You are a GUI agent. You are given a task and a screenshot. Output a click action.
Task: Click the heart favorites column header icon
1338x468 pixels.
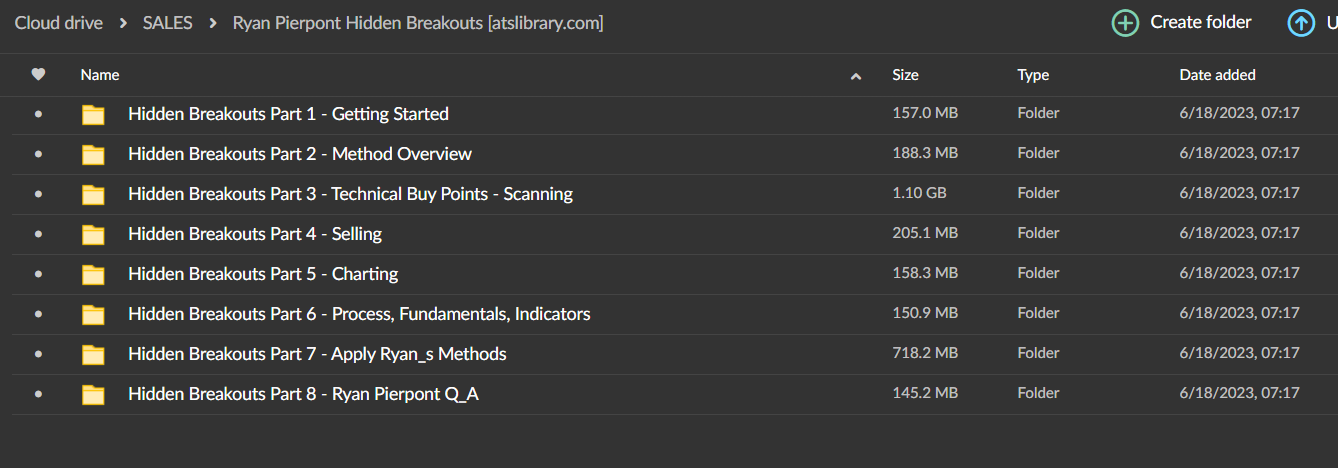pos(38,74)
